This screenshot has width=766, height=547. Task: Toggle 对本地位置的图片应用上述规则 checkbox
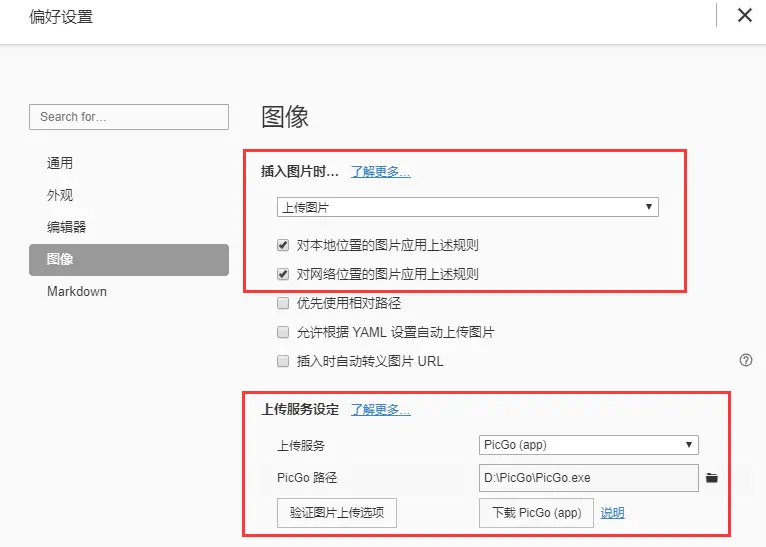point(283,245)
